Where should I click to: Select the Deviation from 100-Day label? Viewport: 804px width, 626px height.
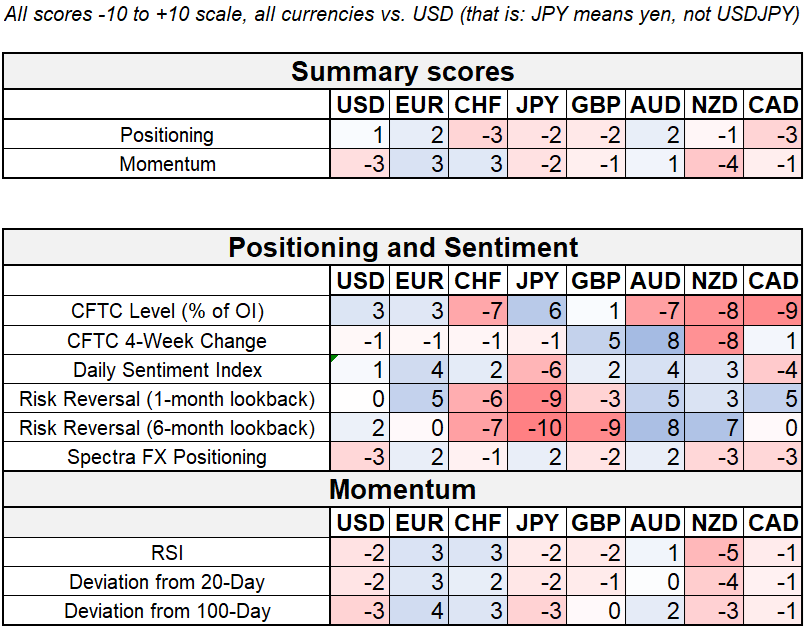coord(167,610)
